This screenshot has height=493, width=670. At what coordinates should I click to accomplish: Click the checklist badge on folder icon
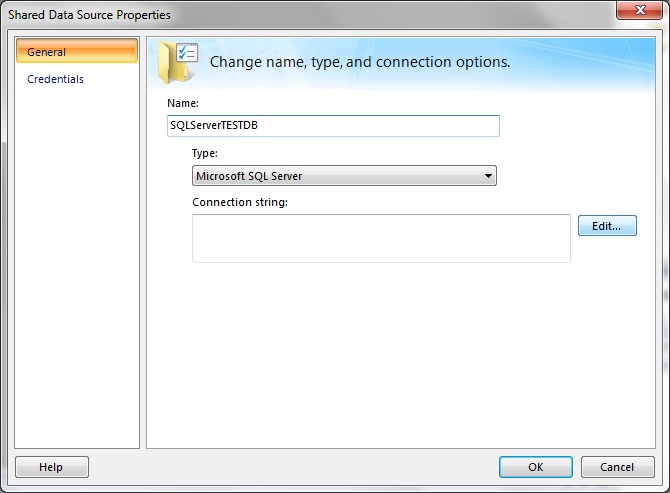point(188,53)
